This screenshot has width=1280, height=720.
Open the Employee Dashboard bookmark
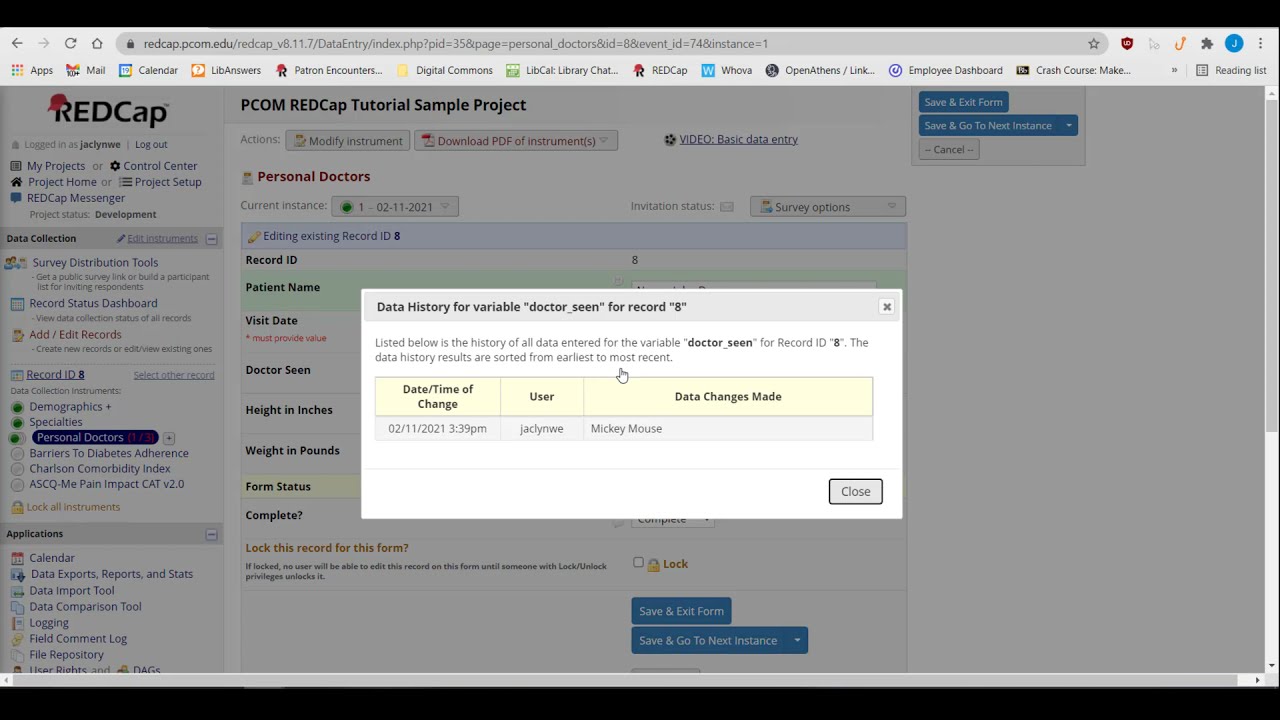pyautogui.click(x=946, y=70)
